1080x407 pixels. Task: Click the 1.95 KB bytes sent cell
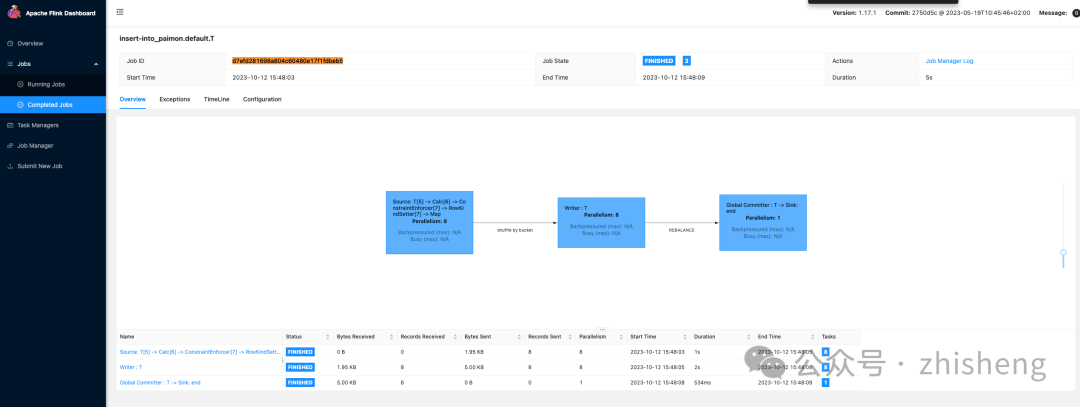coord(475,352)
